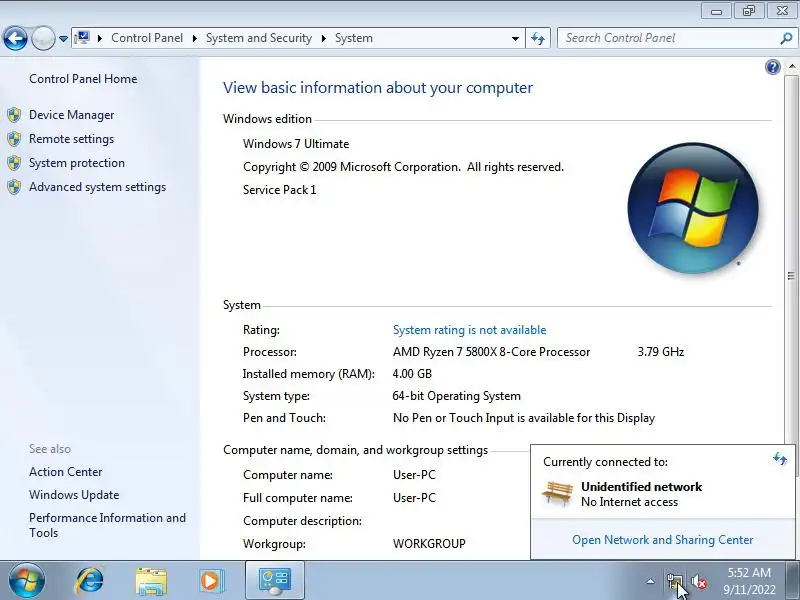Open Windows Explorer from the taskbar
The image size is (800, 600).
[151, 581]
